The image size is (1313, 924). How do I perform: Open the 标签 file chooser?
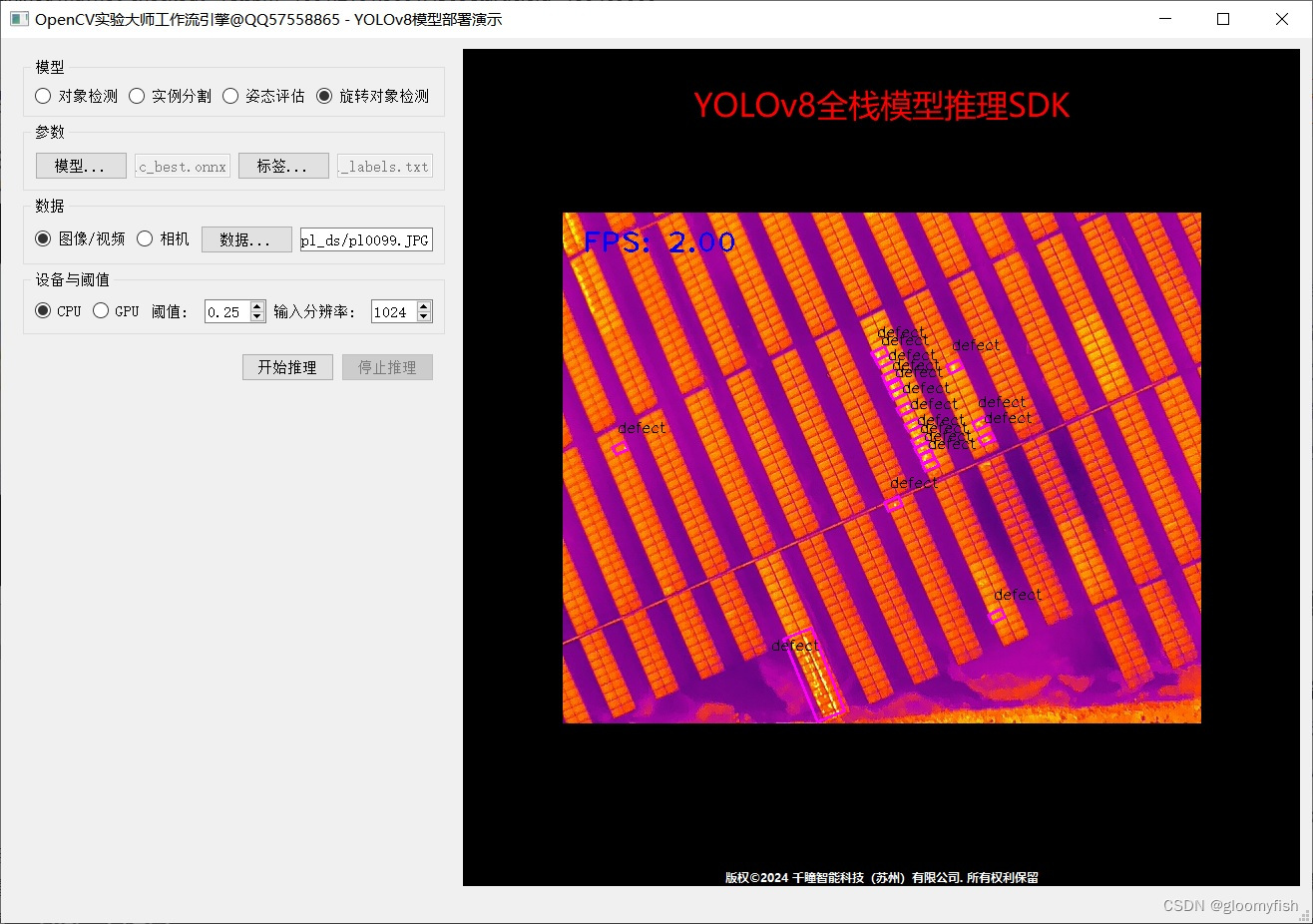point(283,165)
